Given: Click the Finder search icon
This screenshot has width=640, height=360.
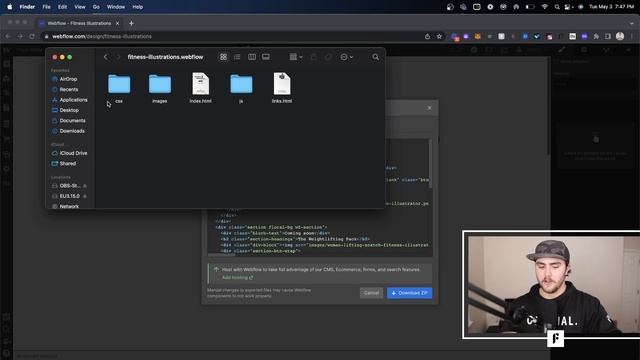Looking at the screenshot, I should 376,57.
